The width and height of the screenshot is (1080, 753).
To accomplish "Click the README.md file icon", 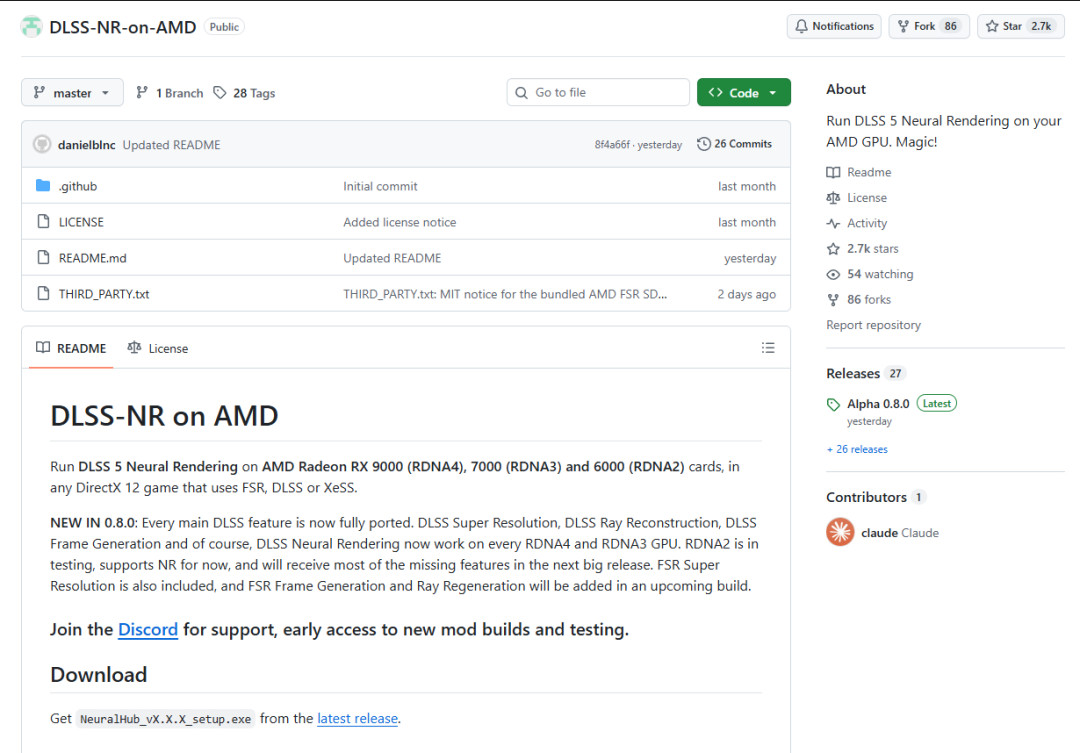I will [x=43, y=257].
